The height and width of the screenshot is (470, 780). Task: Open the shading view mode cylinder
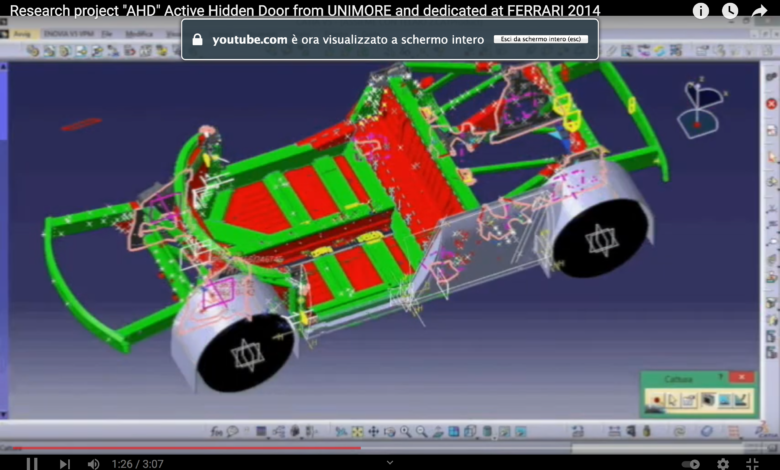(x=488, y=431)
